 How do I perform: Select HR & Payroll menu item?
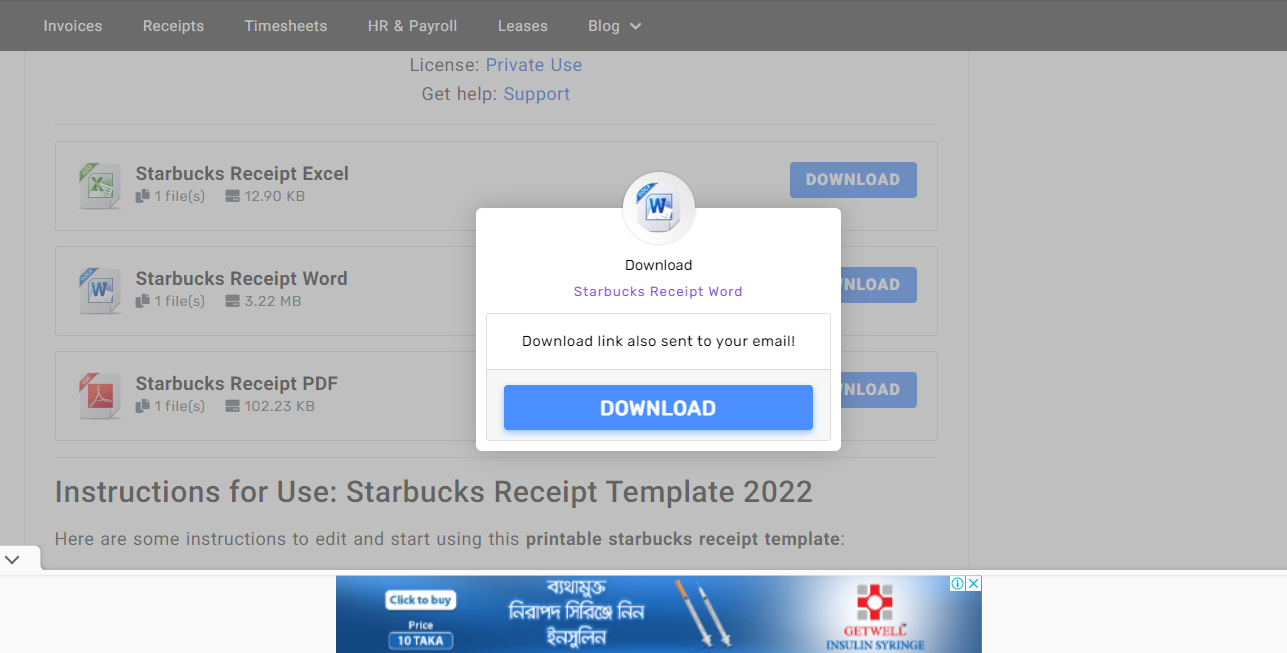[x=413, y=26]
